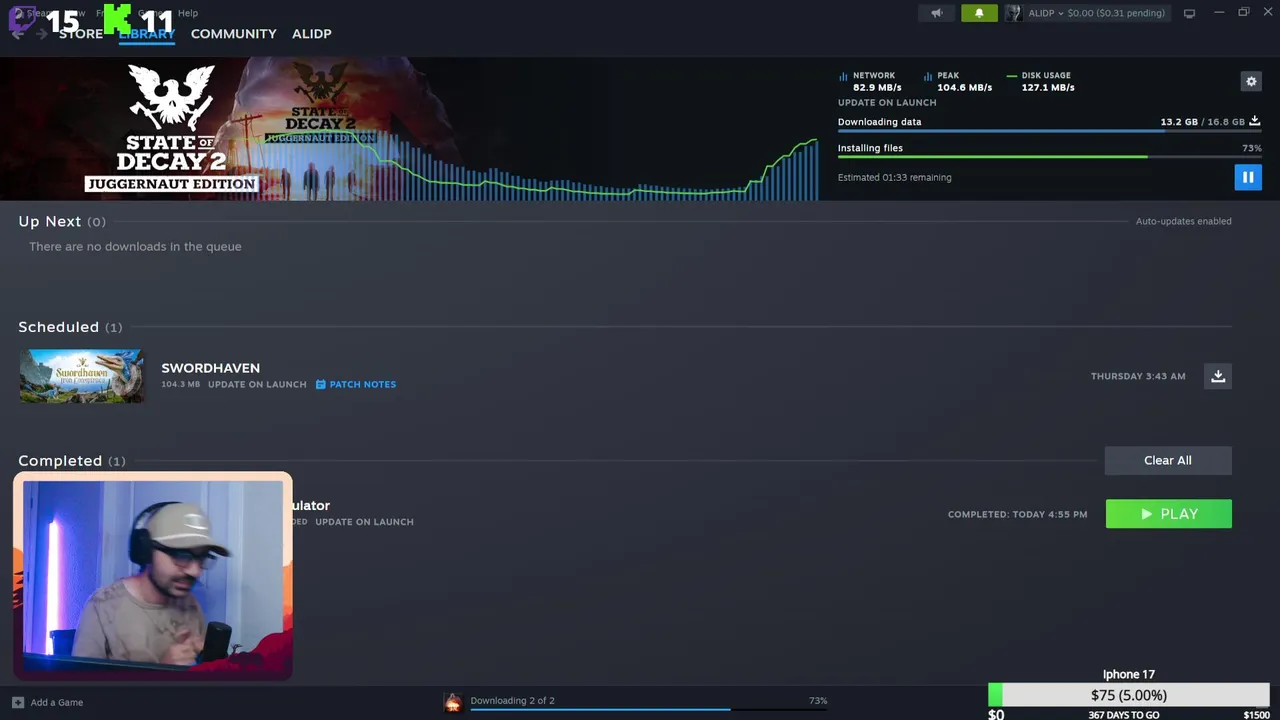1280x720 pixels.
Task: Click the announcements megaphone icon
Action: (x=936, y=13)
